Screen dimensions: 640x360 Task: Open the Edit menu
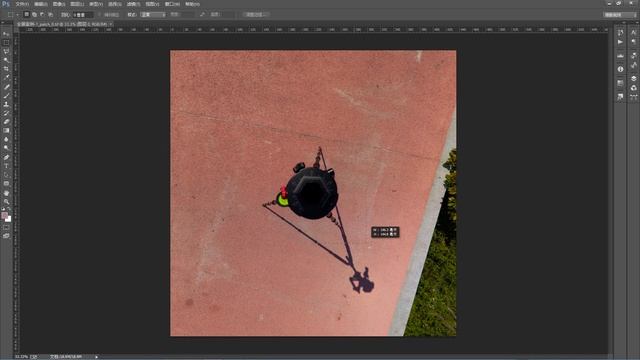[x=41, y=4]
